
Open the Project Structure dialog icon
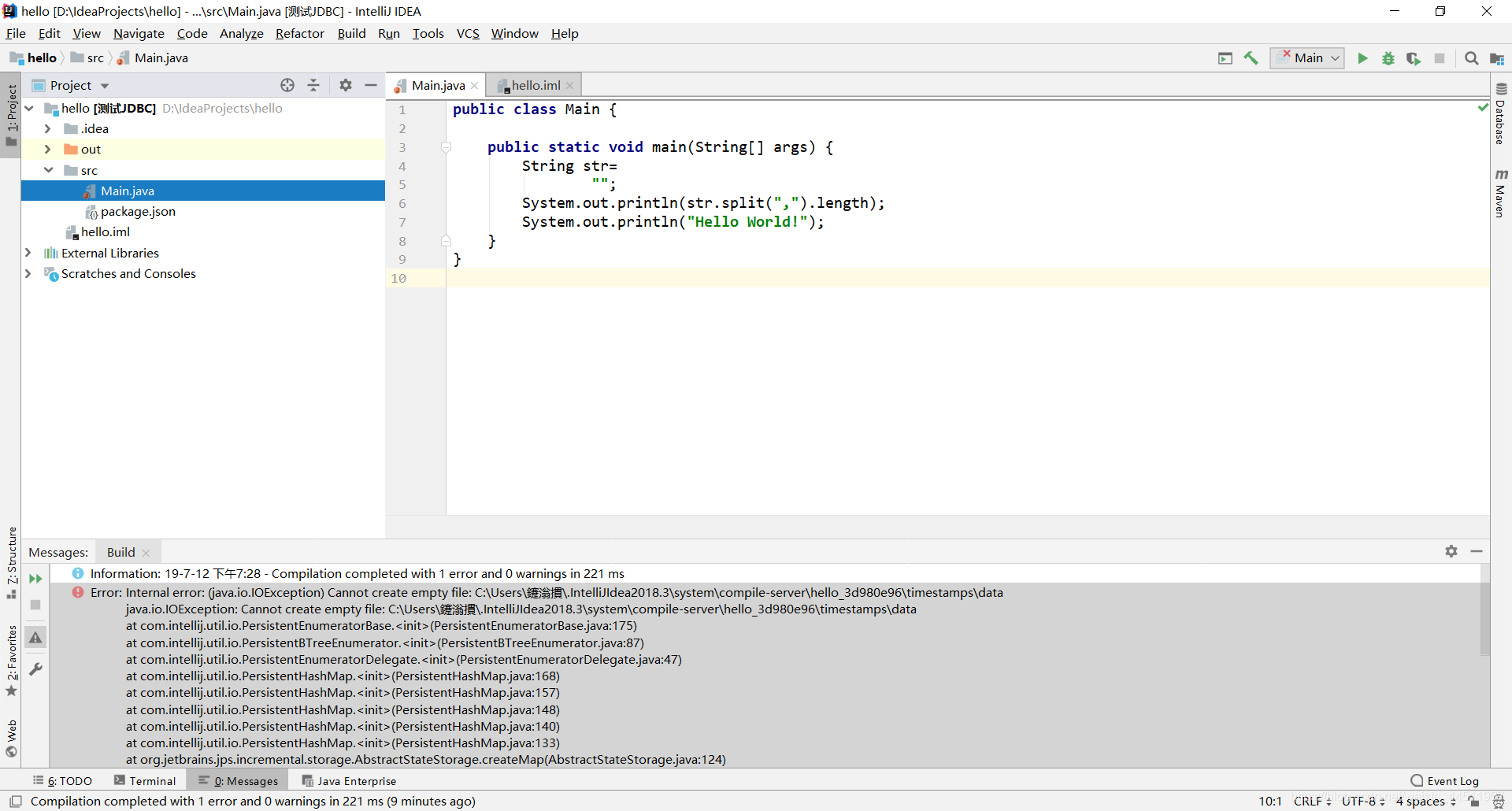1497,59
